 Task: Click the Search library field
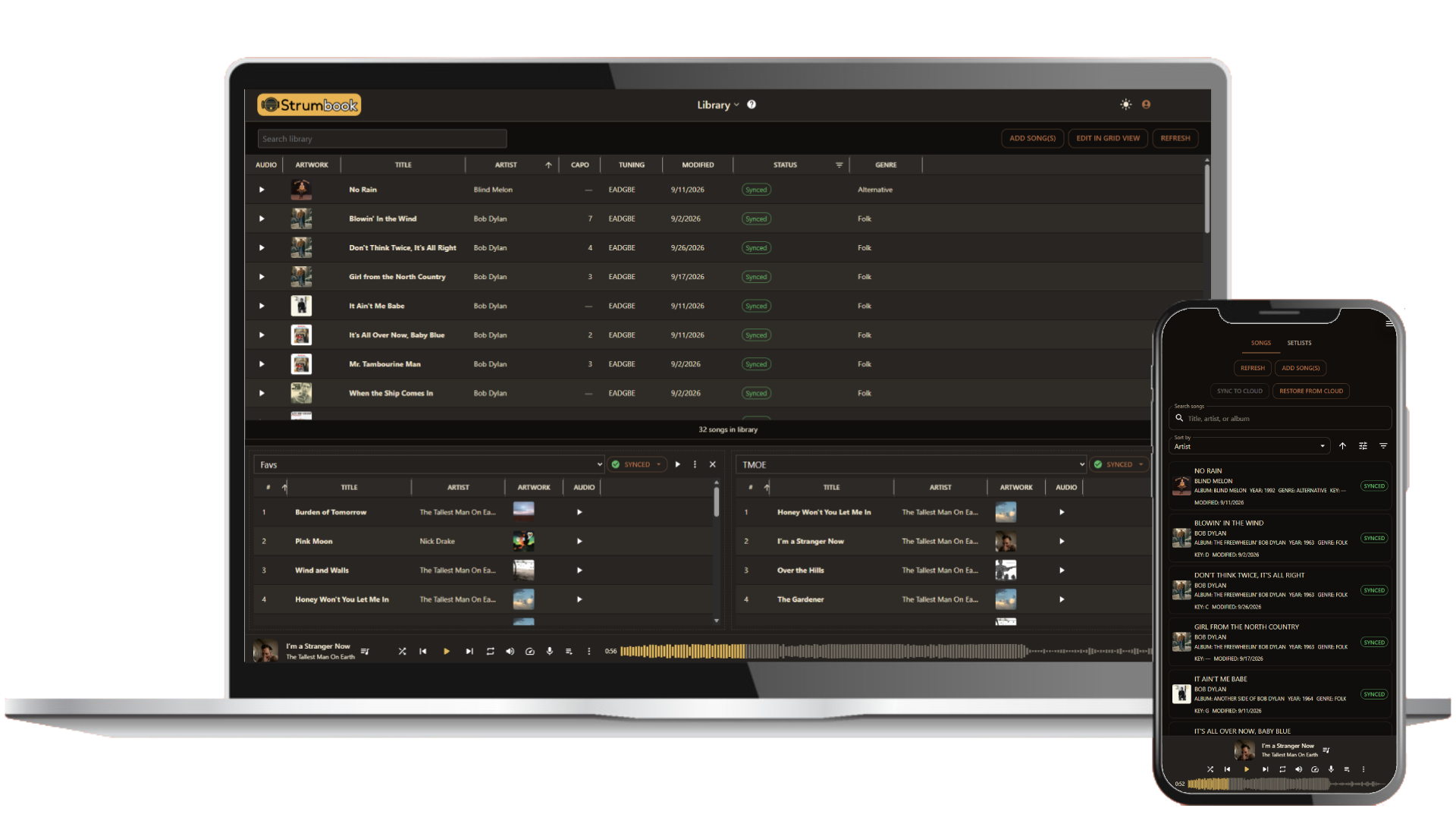(381, 139)
